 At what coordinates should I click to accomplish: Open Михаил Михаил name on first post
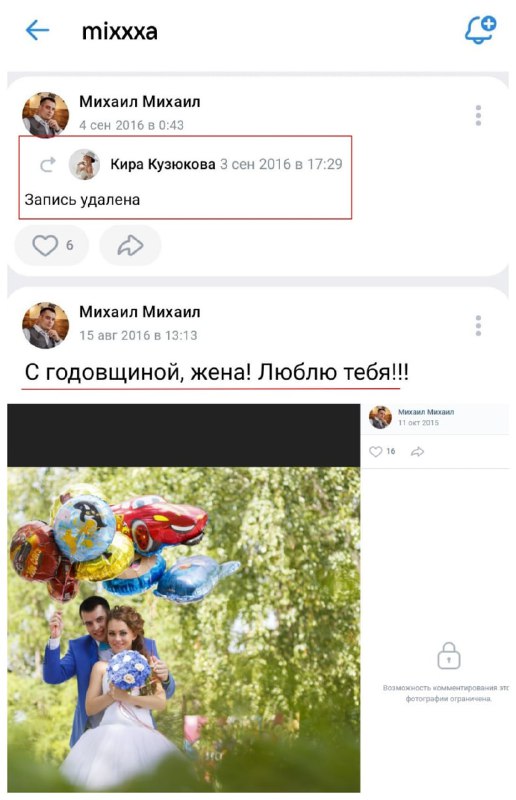139,102
